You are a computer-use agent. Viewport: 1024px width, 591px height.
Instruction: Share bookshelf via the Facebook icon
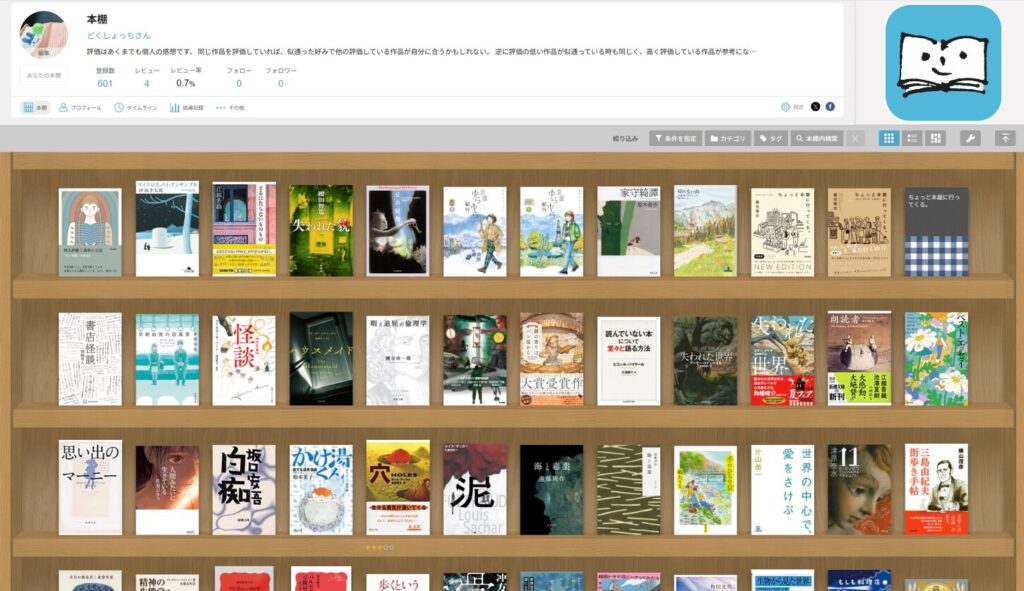830,106
